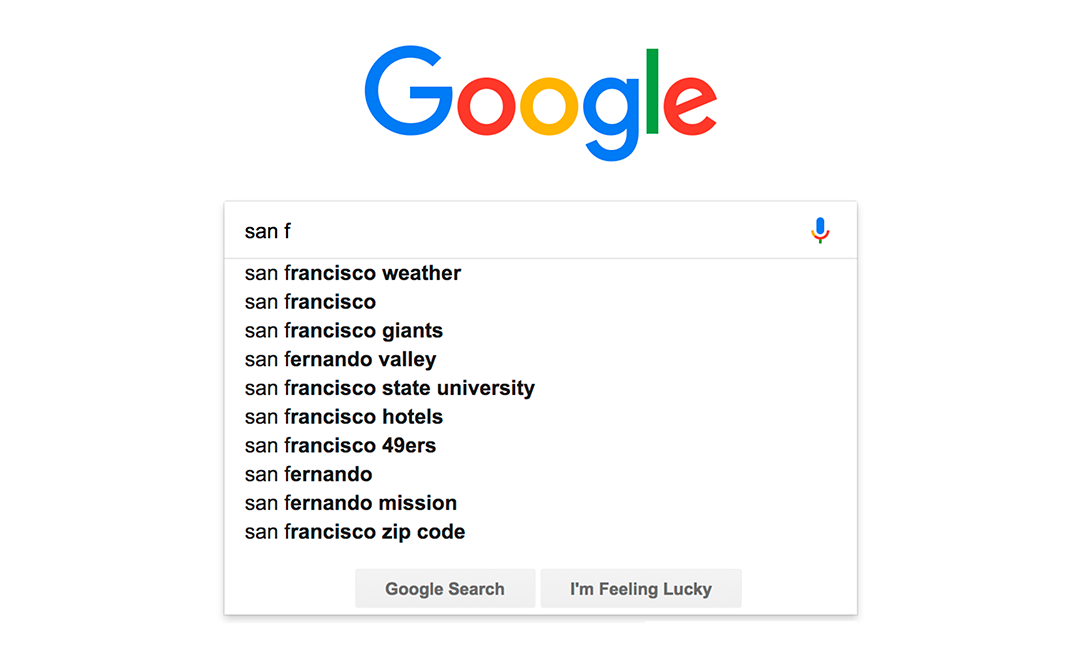Select the "san fernando valley" suggestion
The image size is (1080, 653).
point(340,359)
